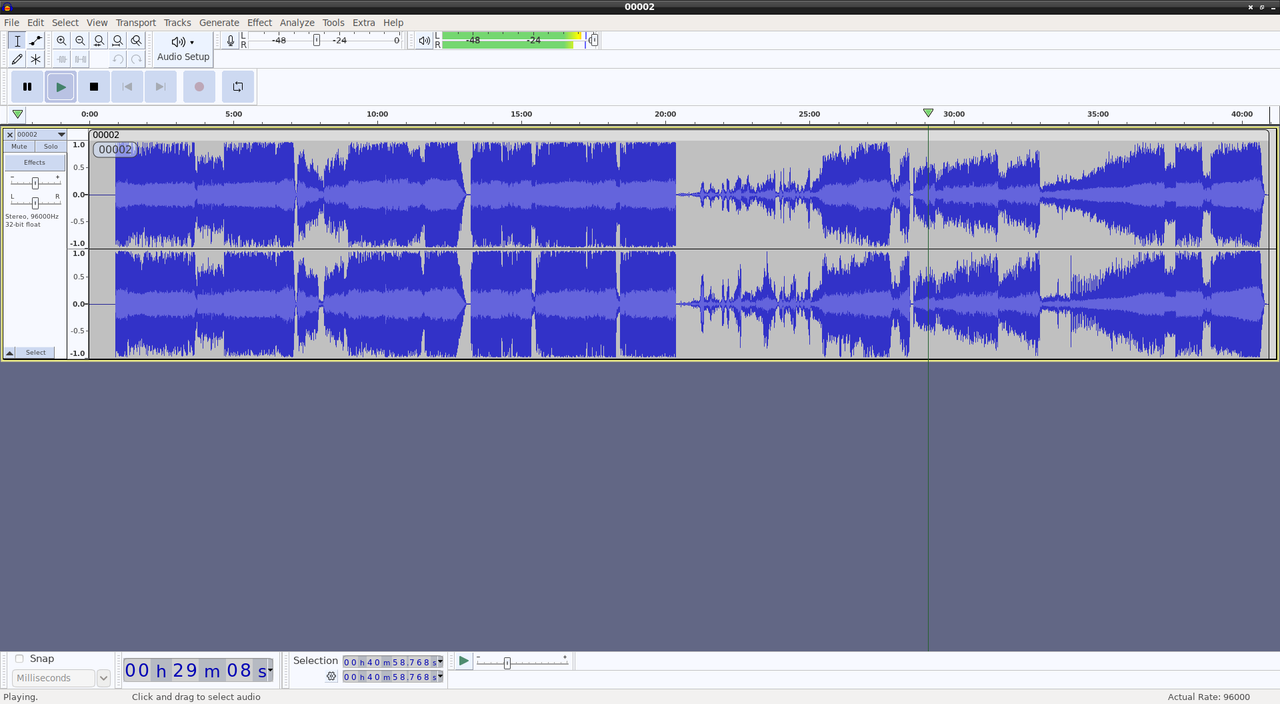The image size is (1280, 704).
Task: Toggle the Loop playback button
Action: click(238, 87)
